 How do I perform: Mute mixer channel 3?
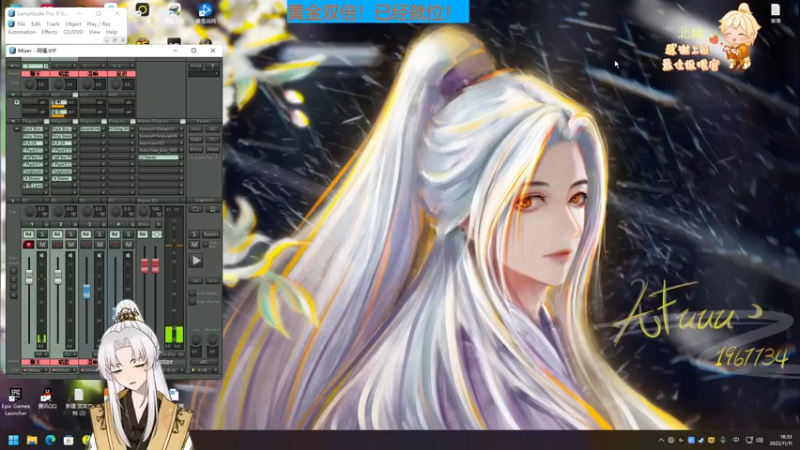pos(99,245)
